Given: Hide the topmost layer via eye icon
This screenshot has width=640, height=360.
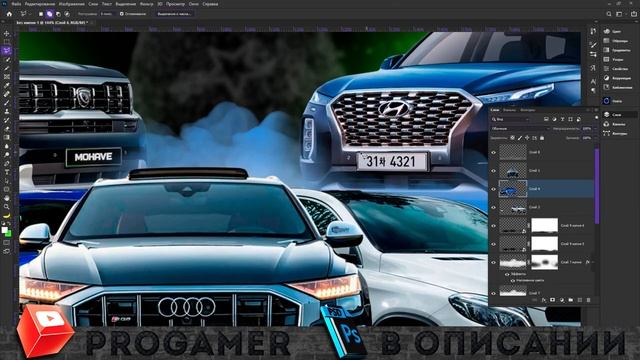Looking at the screenshot, I should (x=493, y=153).
